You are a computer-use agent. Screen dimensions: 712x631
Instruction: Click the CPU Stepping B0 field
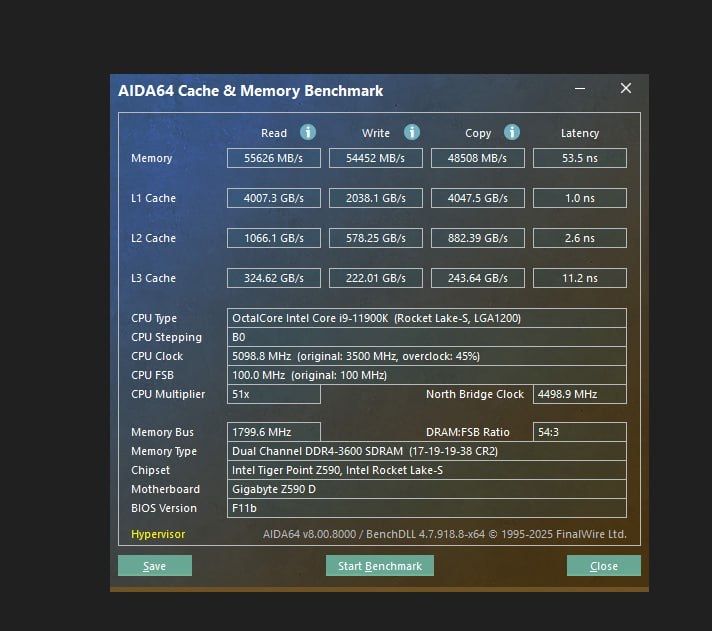coord(427,337)
